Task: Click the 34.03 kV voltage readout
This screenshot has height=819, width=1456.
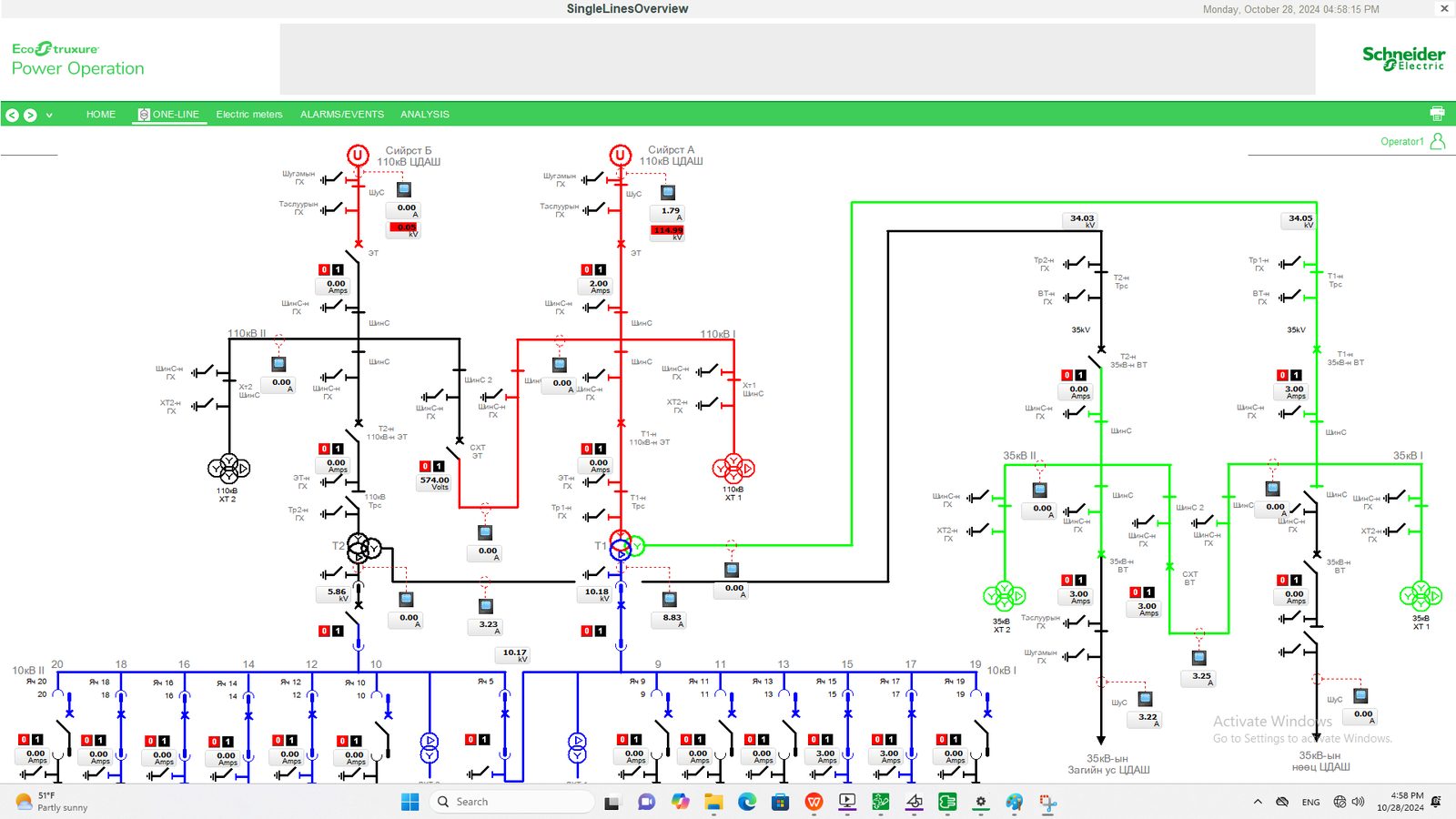Action: coord(1082,220)
